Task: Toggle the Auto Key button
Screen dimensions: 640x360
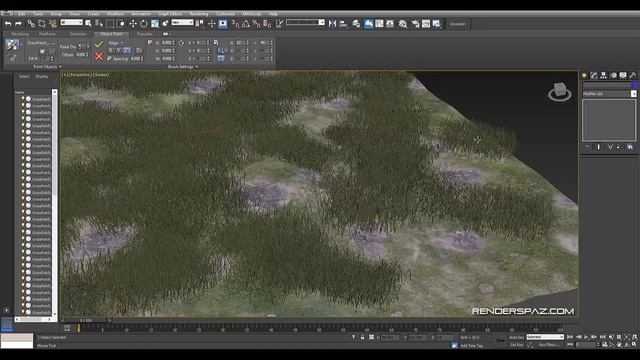Action: (x=516, y=337)
